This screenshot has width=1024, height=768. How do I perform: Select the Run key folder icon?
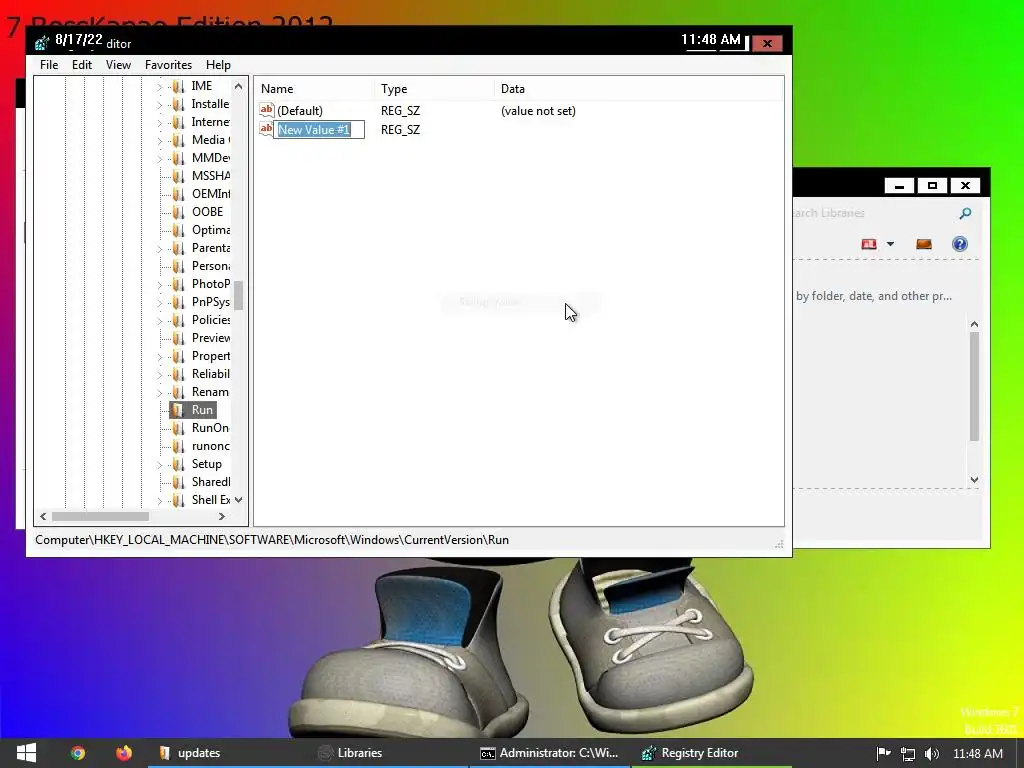pos(178,409)
